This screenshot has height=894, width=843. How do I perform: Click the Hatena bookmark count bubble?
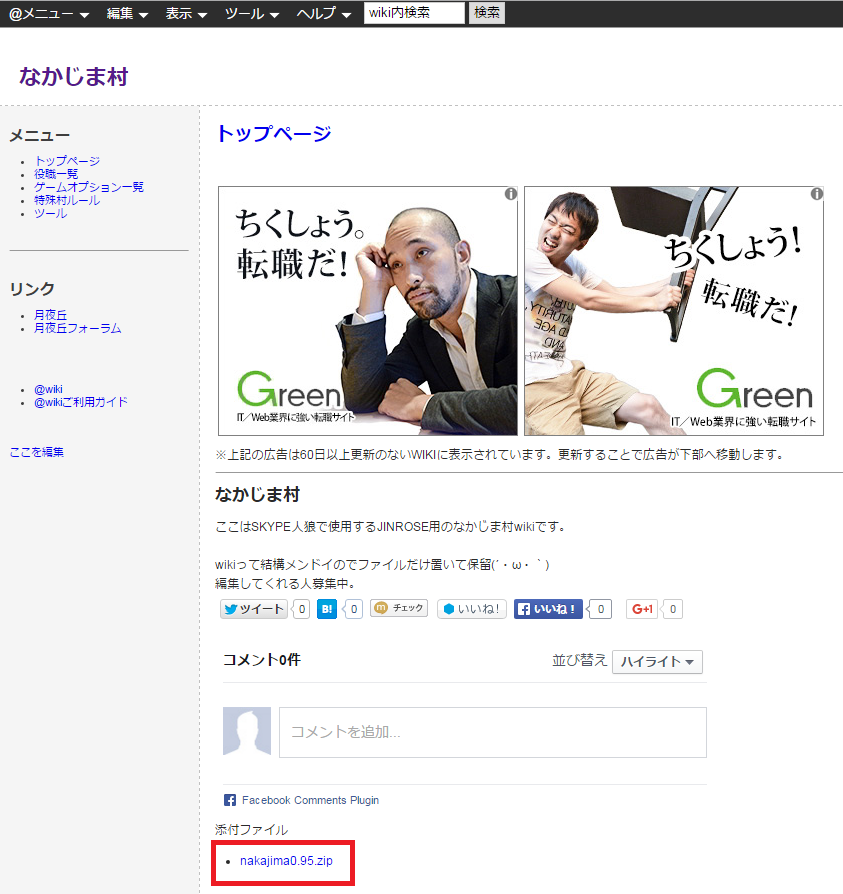[353, 609]
